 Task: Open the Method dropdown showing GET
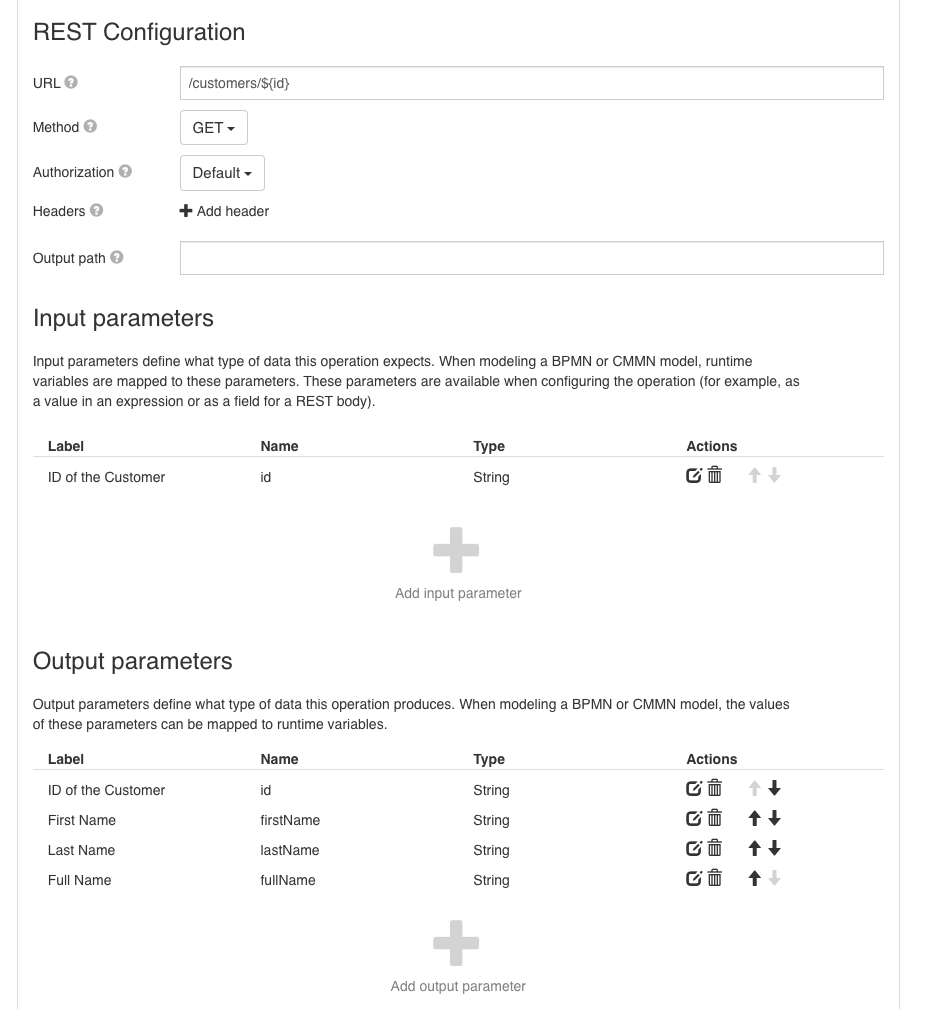pyautogui.click(x=213, y=127)
